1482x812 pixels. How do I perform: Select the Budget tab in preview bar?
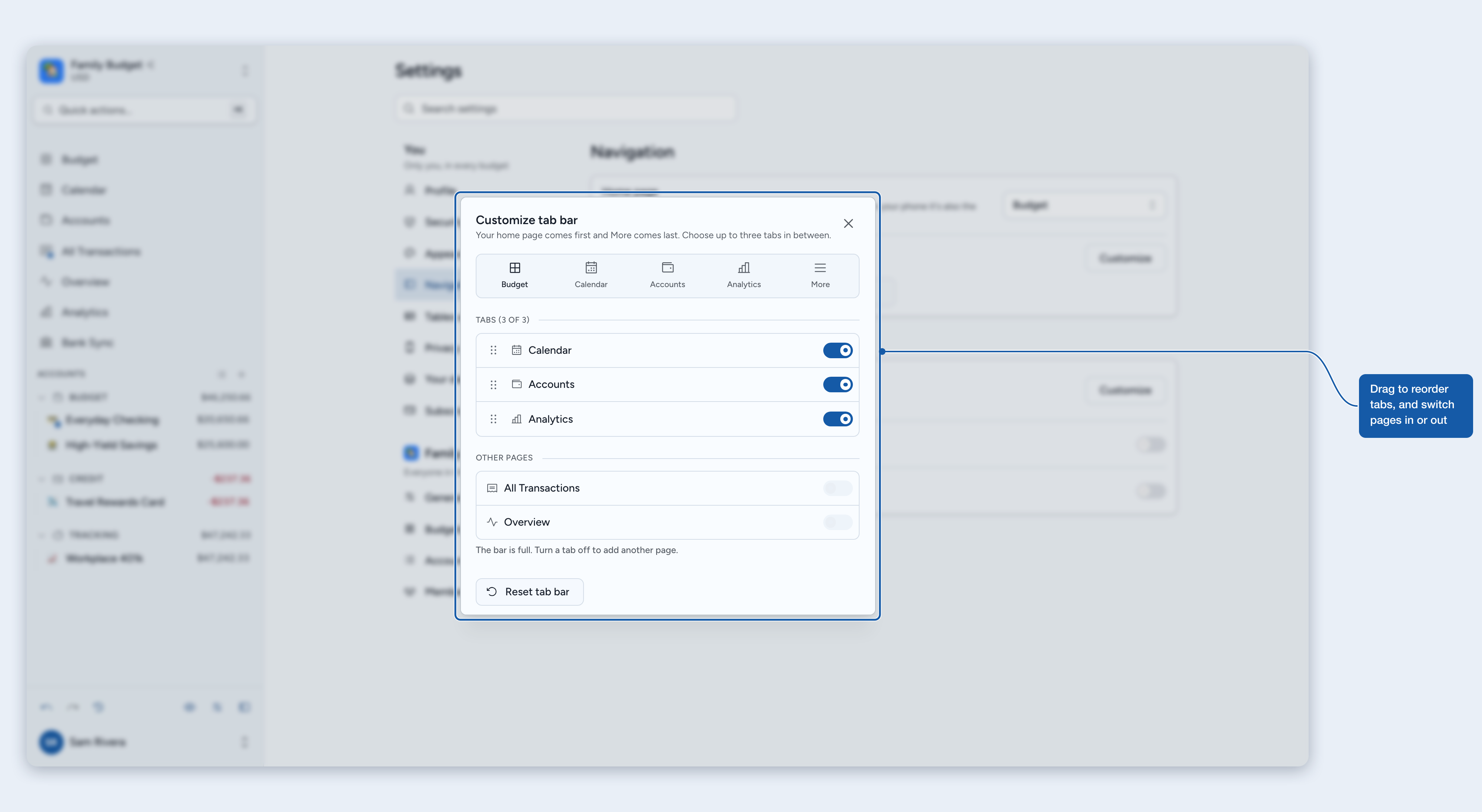tap(514, 276)
